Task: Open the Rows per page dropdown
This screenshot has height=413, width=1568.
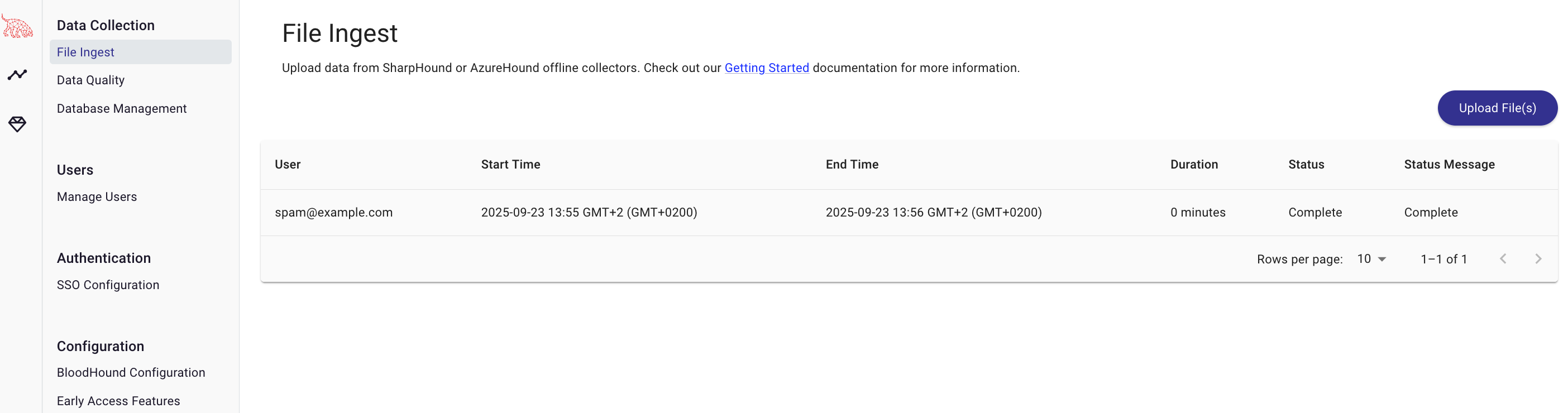Action: tap(1371, 259)
